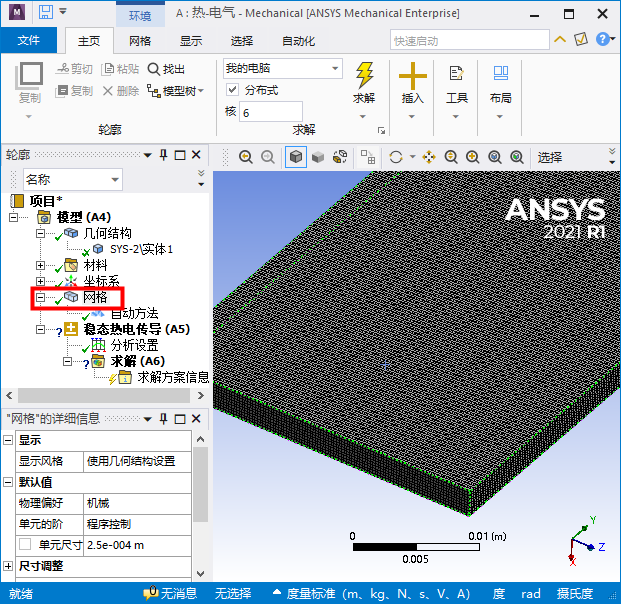Expand the 材料 tree node
621x604 pixels.
41,266
